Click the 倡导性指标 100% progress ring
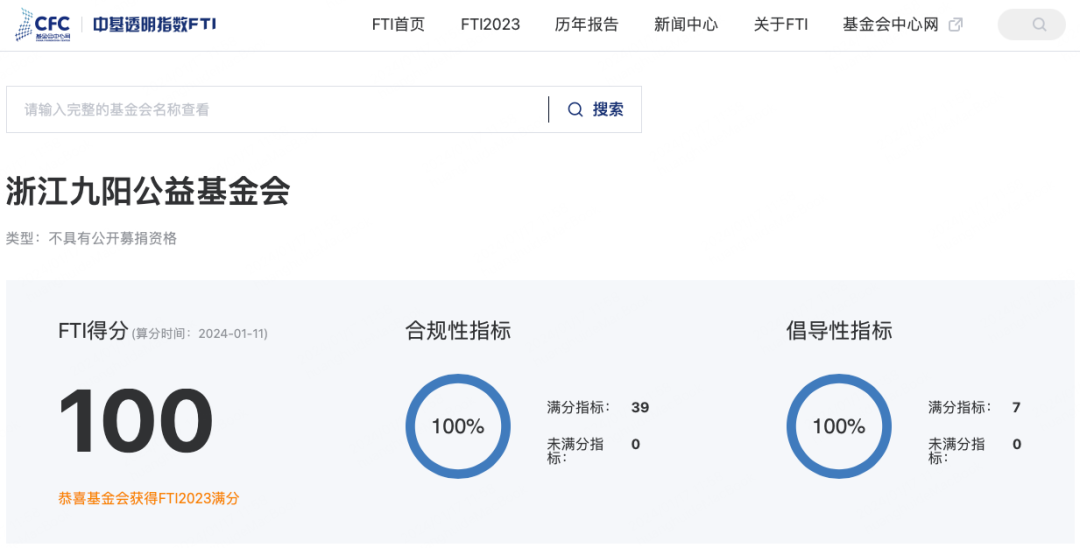1080x548 pixels. tap(839, 427)
